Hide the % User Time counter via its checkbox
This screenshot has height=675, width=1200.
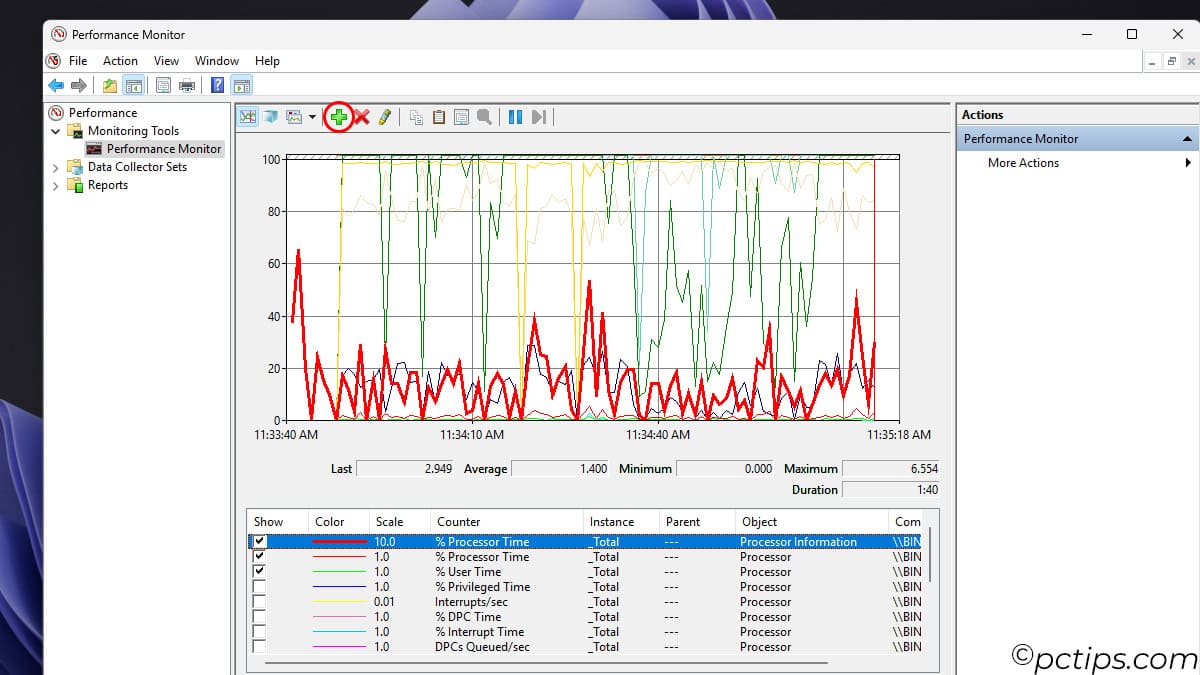pos(259,571)
